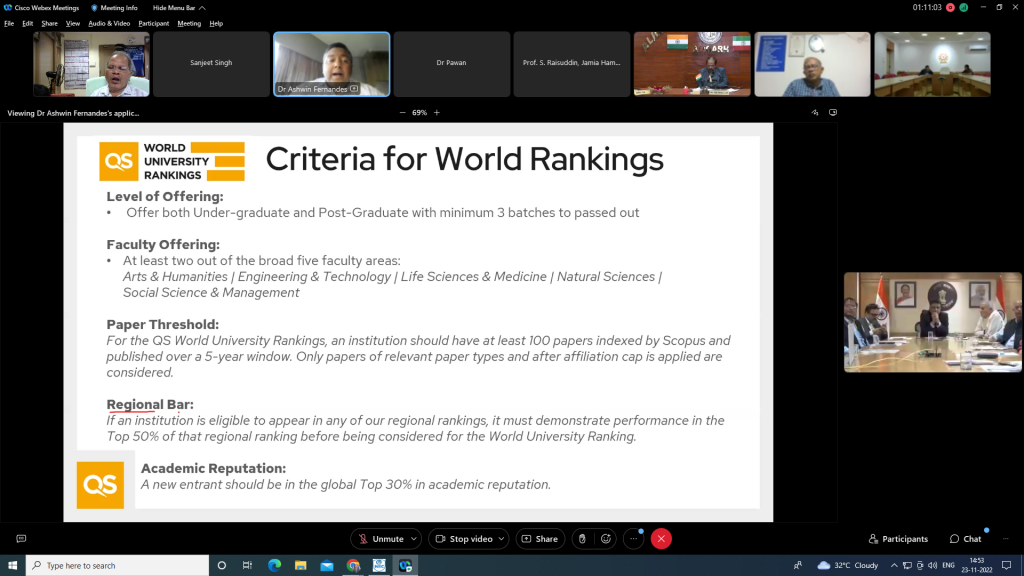Click the 'Criteria for World Rankings' slide title

464,159
